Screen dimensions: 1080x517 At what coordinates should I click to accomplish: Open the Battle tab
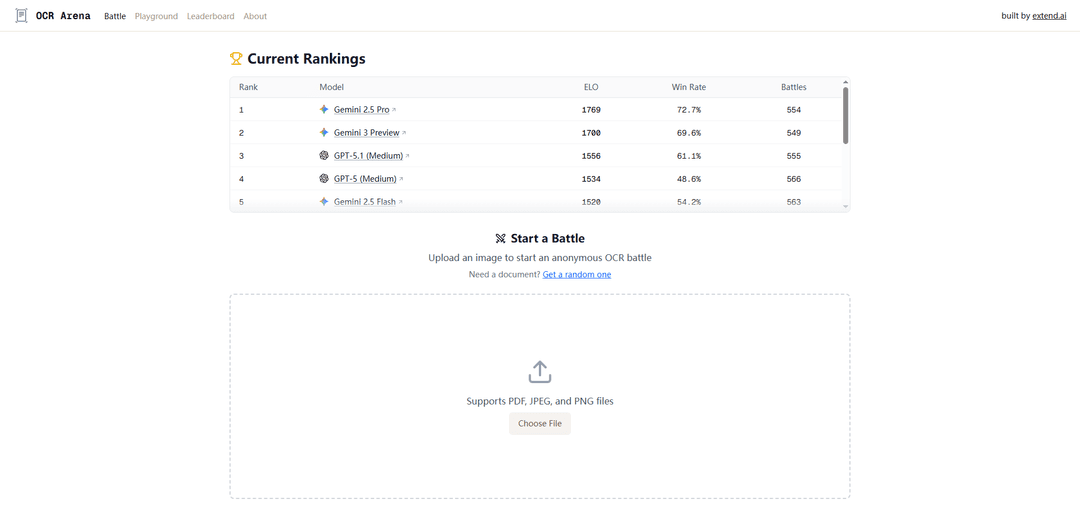(x=115, y=16)
